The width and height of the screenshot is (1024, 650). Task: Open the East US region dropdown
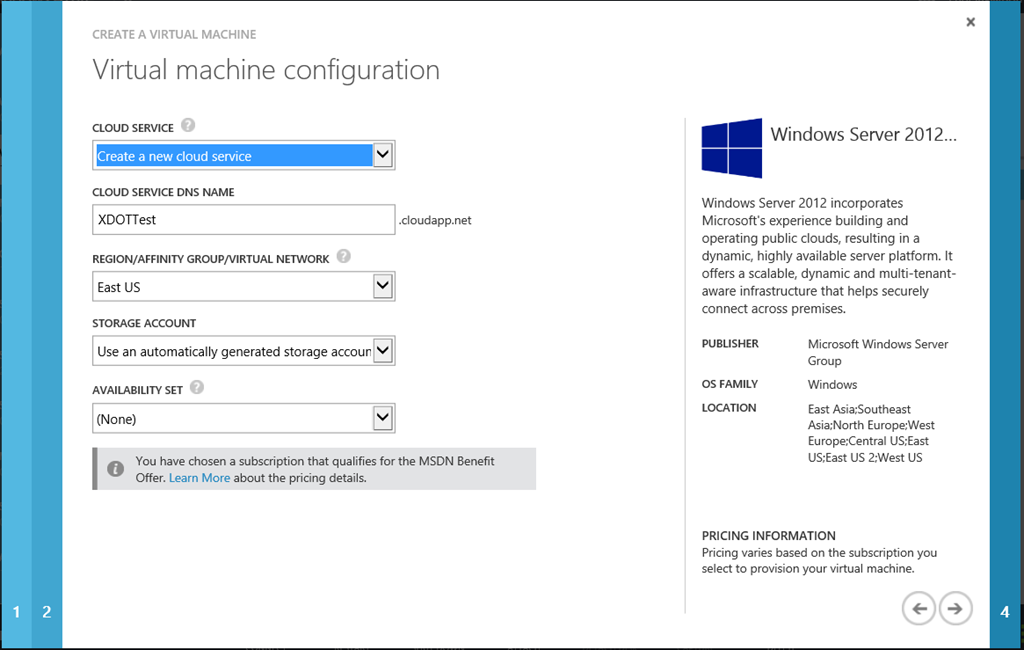(244, 287)
